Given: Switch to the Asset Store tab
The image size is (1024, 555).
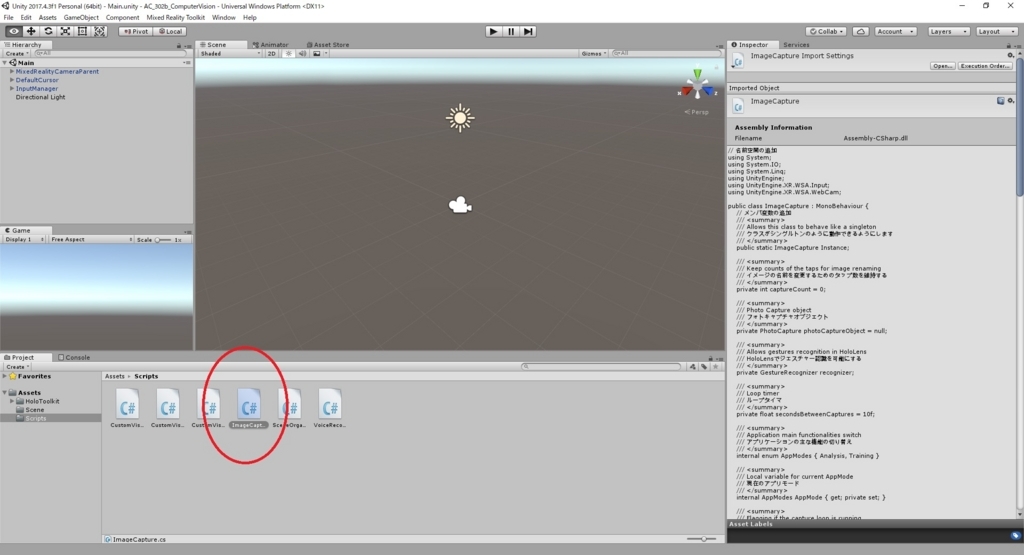Looking at the screenshot, I should click(x=328, y=45).
